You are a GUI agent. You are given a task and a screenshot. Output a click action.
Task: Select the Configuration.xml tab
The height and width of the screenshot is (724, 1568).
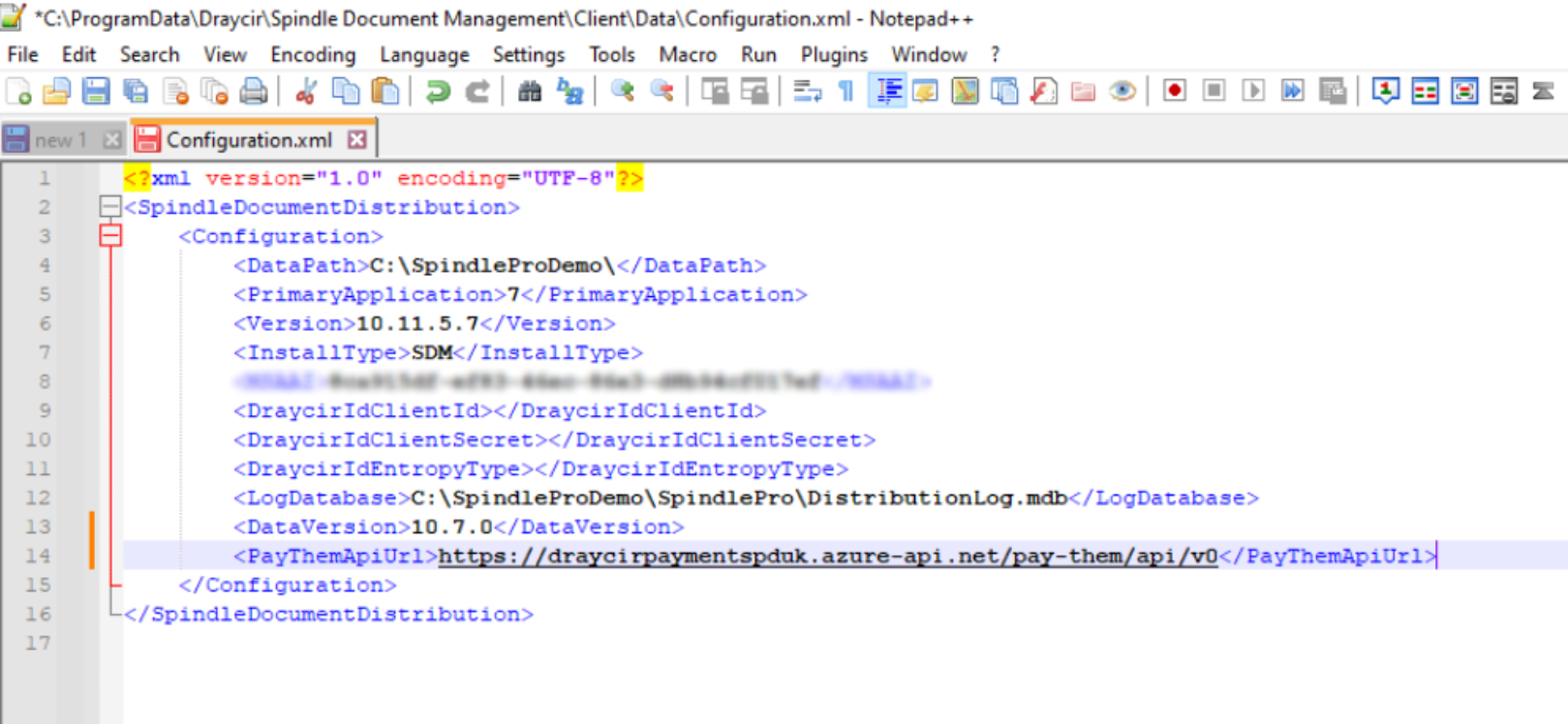coord(249,140)
